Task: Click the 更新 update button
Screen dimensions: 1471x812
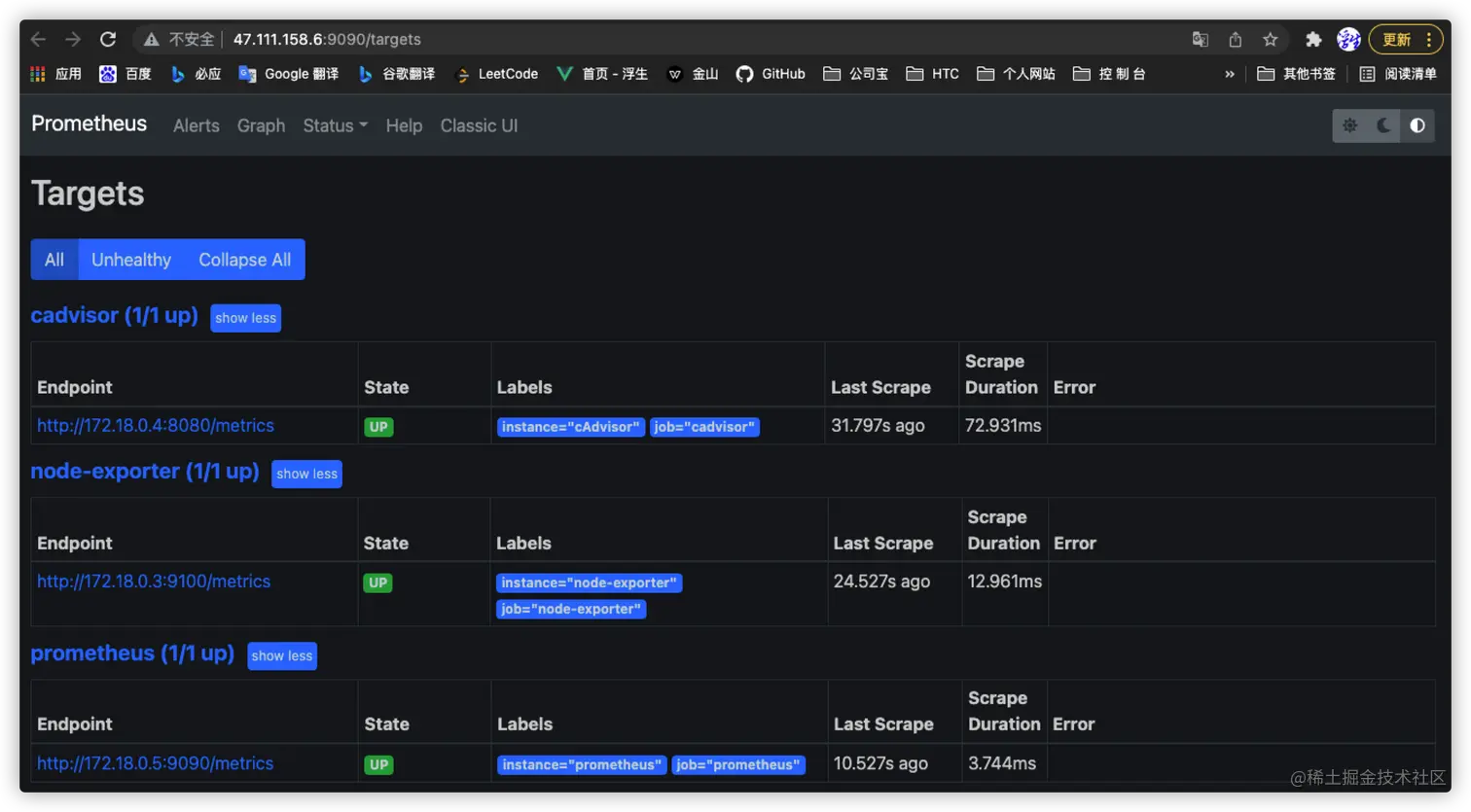Action: (x=1396, y=40)
